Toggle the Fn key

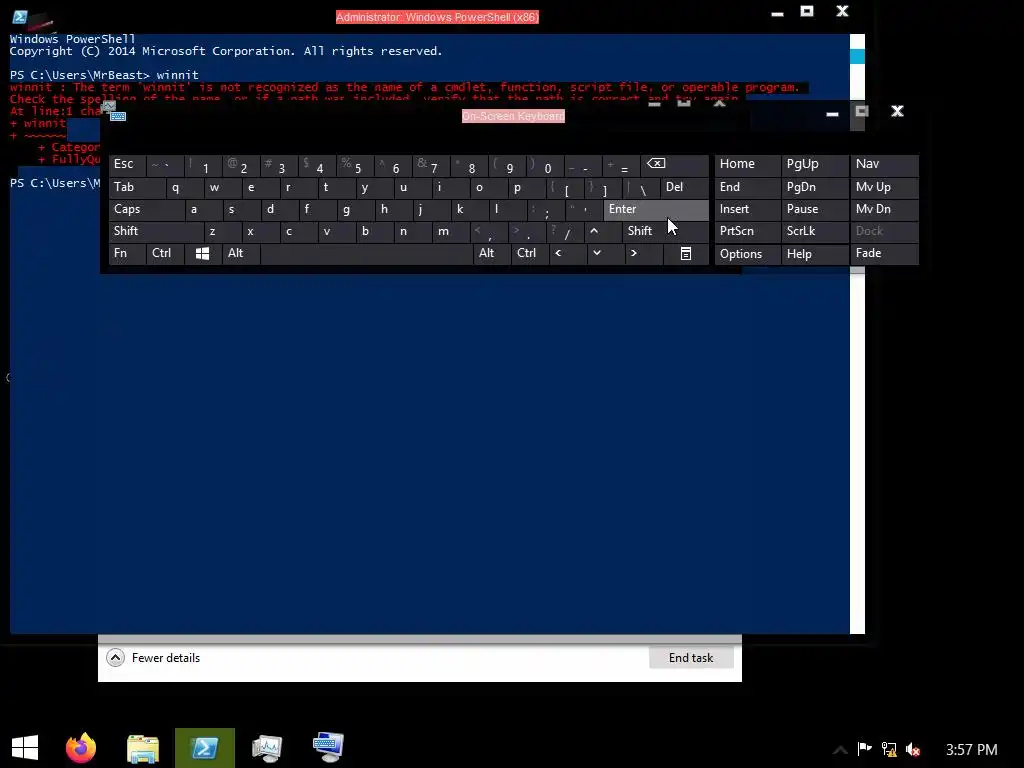click(x=127, y=253)
